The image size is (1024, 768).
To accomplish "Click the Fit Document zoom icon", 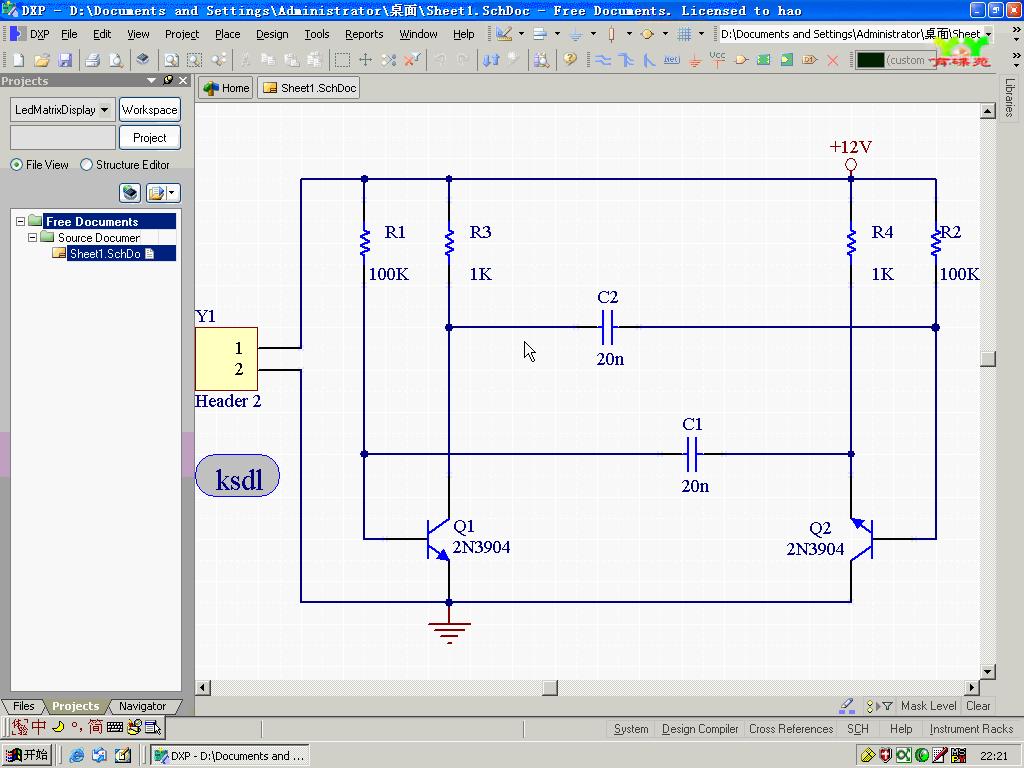I will (171, 60).
